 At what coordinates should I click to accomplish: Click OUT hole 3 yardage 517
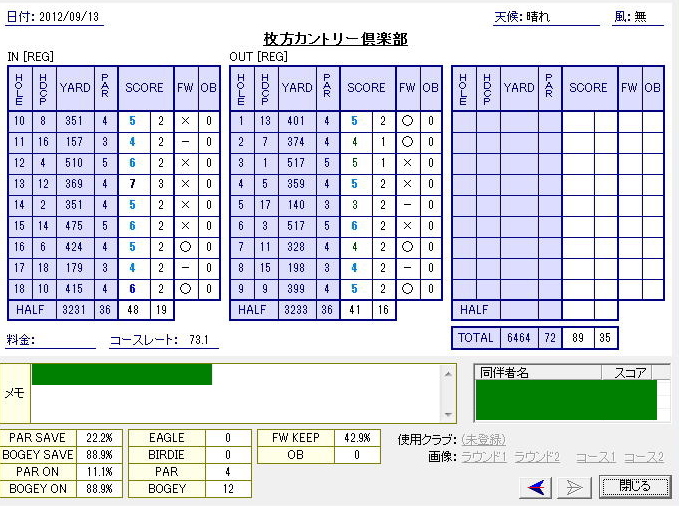tap(296, 163)
